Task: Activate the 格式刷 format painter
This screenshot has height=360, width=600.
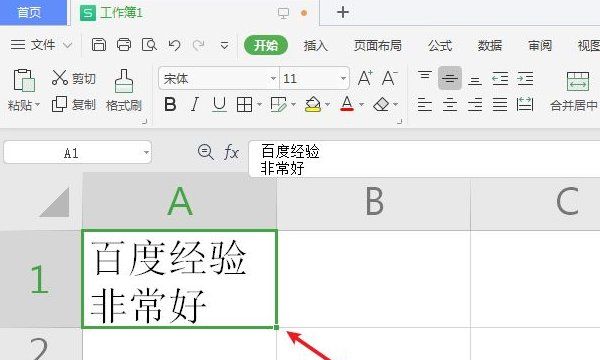Action: tap(124, 90)
